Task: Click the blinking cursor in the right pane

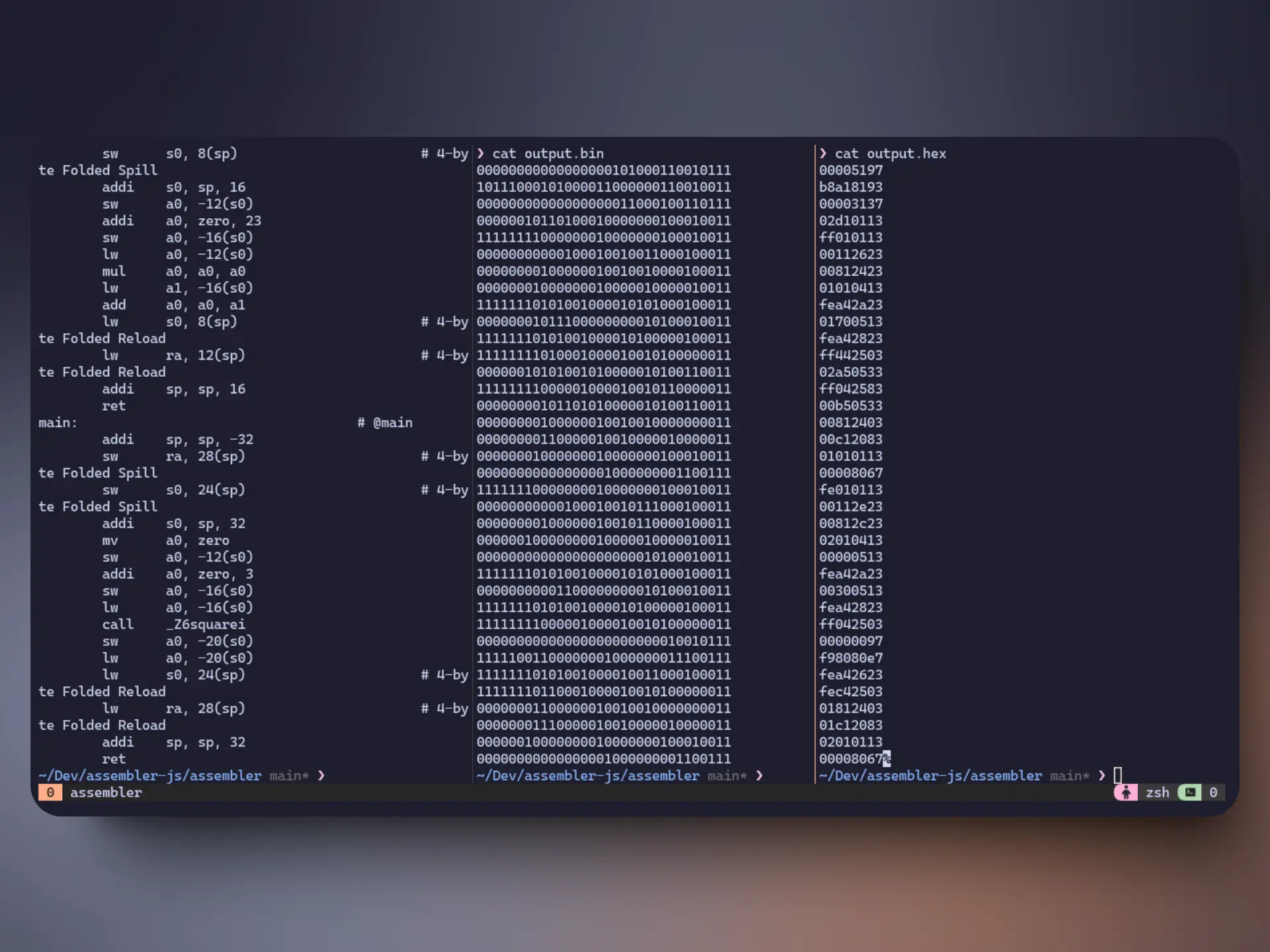Action: pyautogui.click(x=1118, y=775)
